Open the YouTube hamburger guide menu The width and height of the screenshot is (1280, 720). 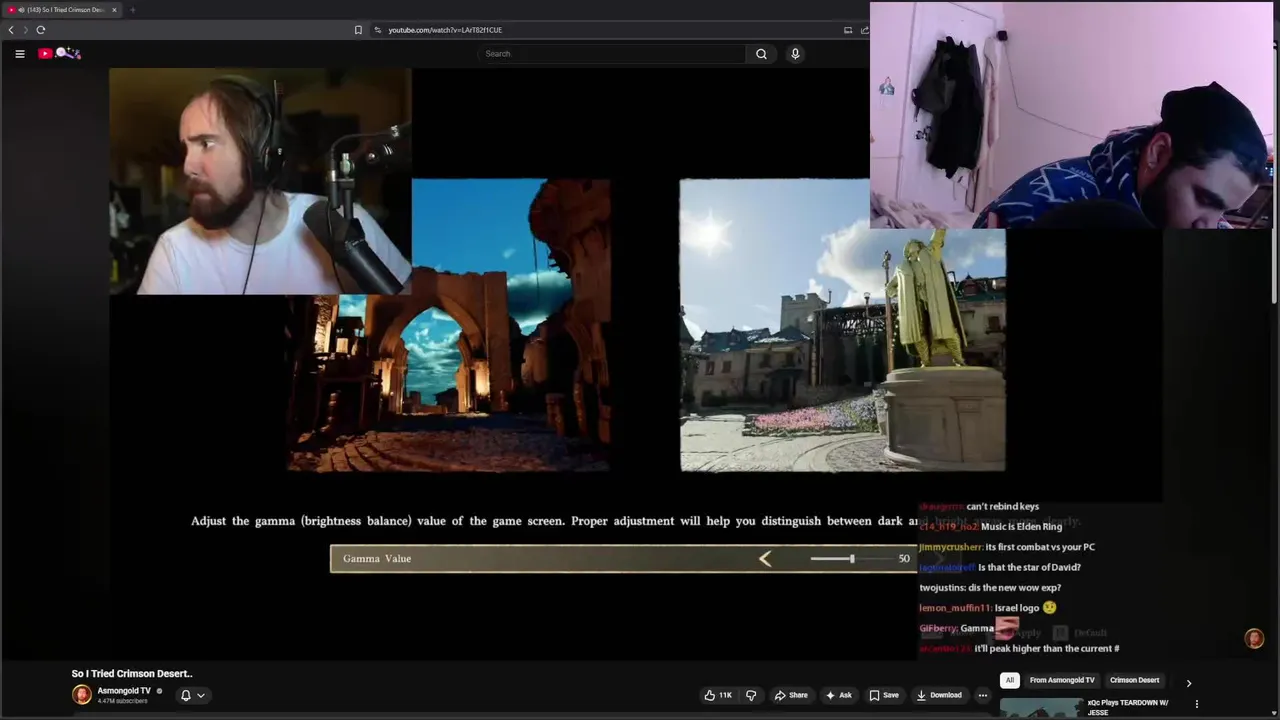[x=20, y=54]
